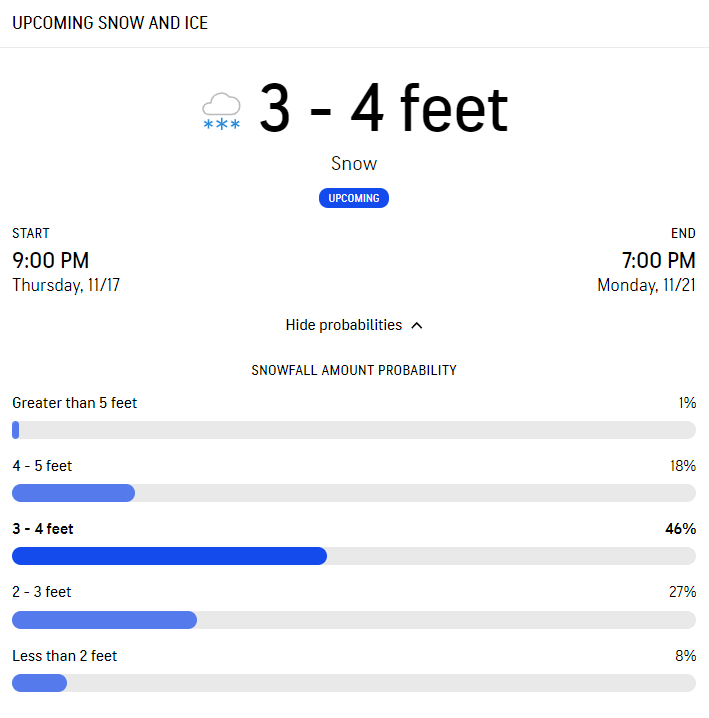Click the Less than 2 feet probability bar
The width and height of the screenshot is (709, 718).
pyautogui.click(x=354, y=683)
